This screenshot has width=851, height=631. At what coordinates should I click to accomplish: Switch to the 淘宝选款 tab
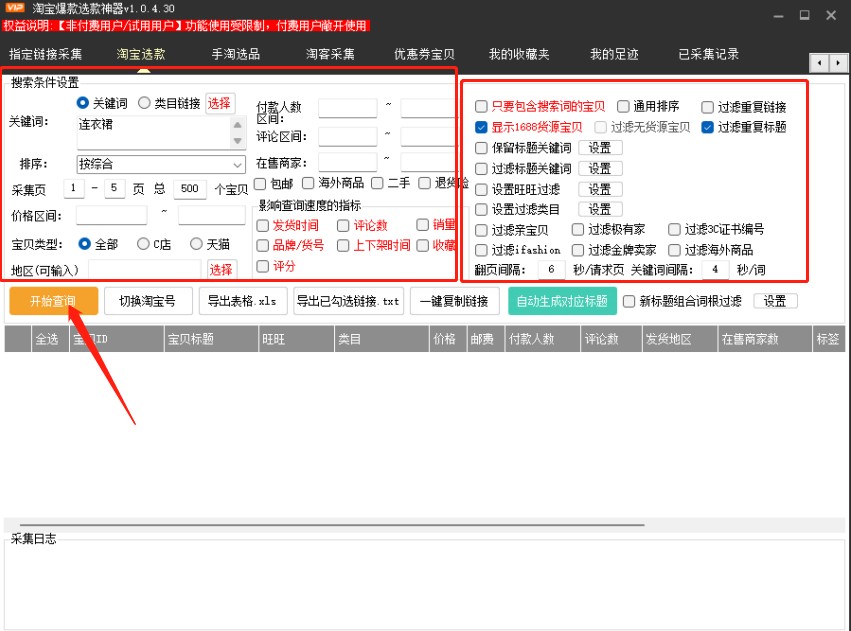[141, 54]
